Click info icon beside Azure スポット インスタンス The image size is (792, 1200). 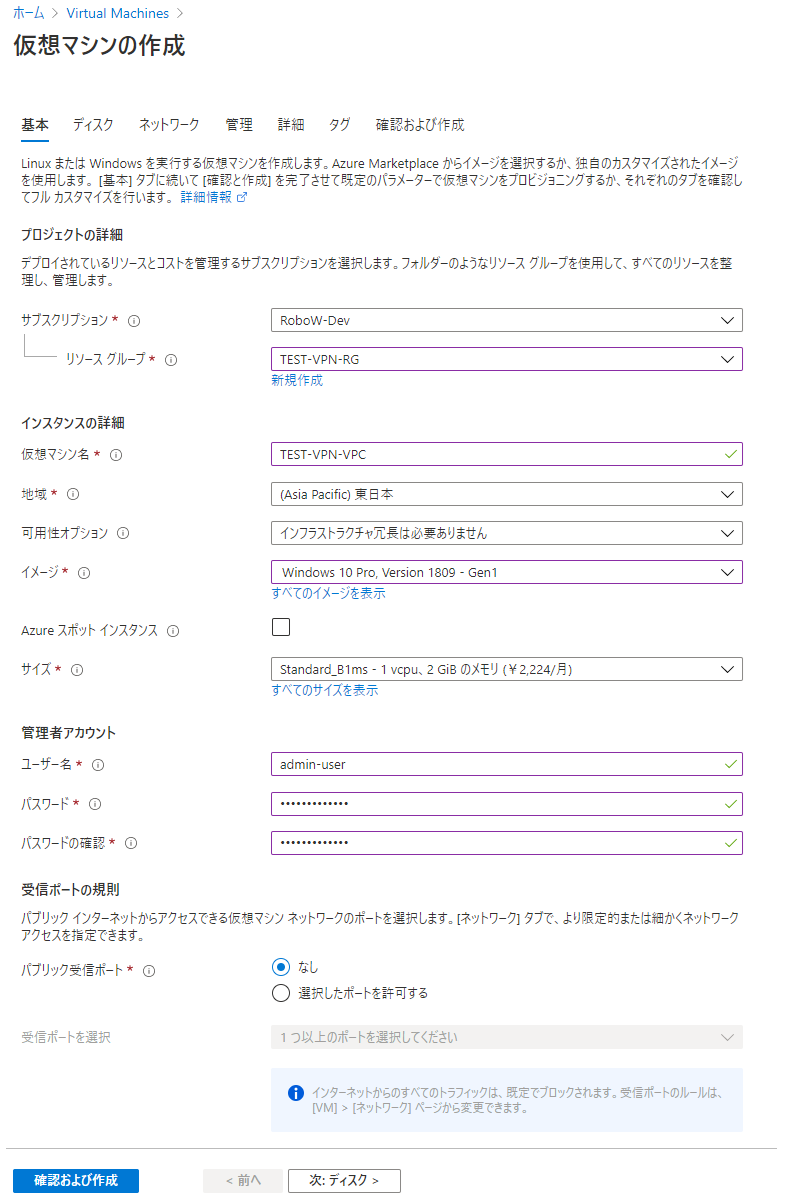173,631
